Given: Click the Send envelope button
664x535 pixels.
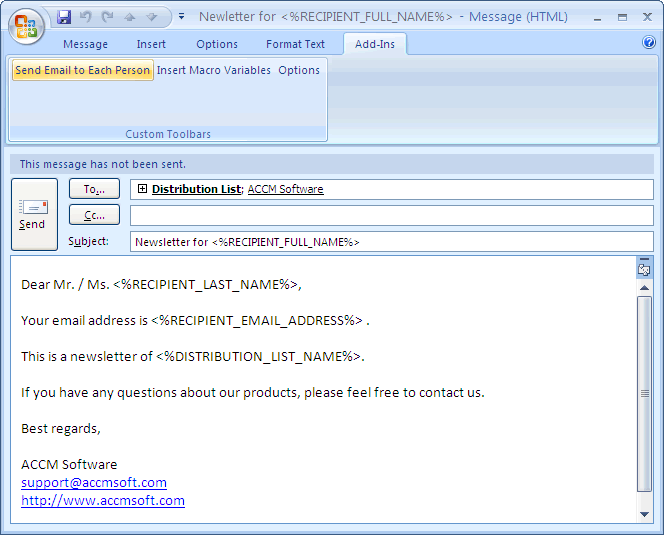Looking at the screenshot, I should point(34,214).
